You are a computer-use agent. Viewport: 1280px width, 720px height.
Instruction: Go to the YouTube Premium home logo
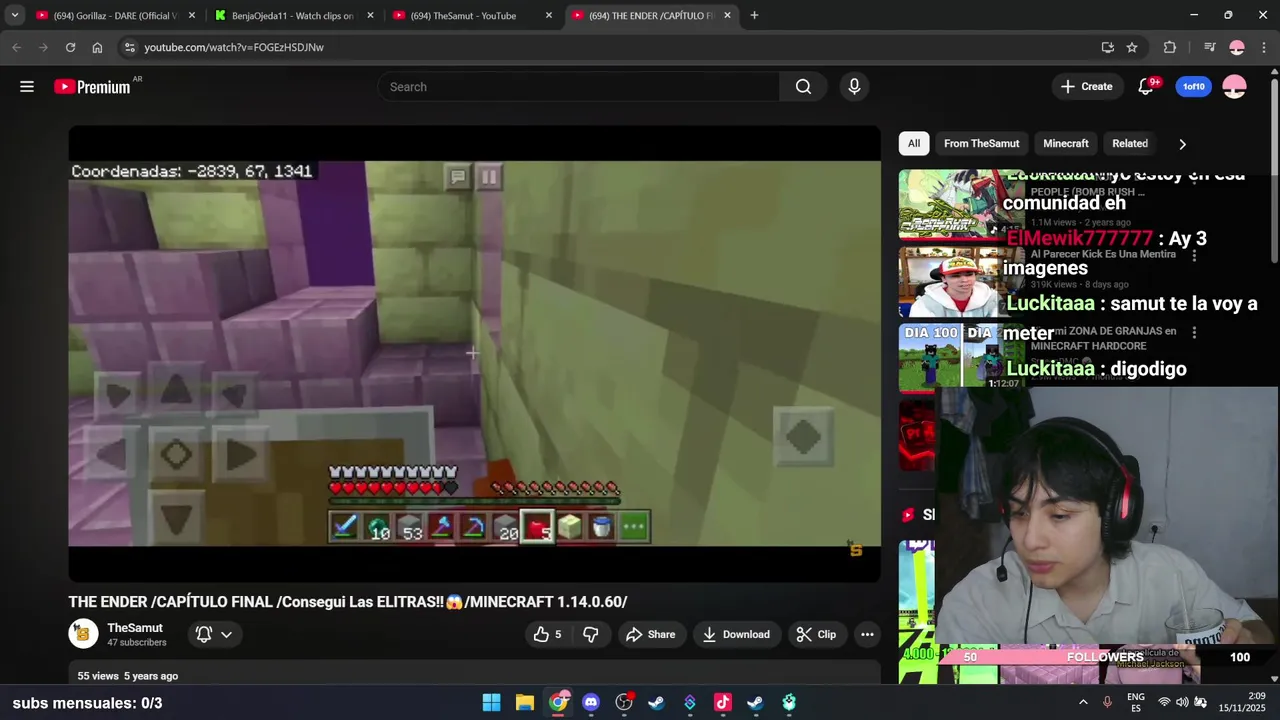(x=92, y=87)
